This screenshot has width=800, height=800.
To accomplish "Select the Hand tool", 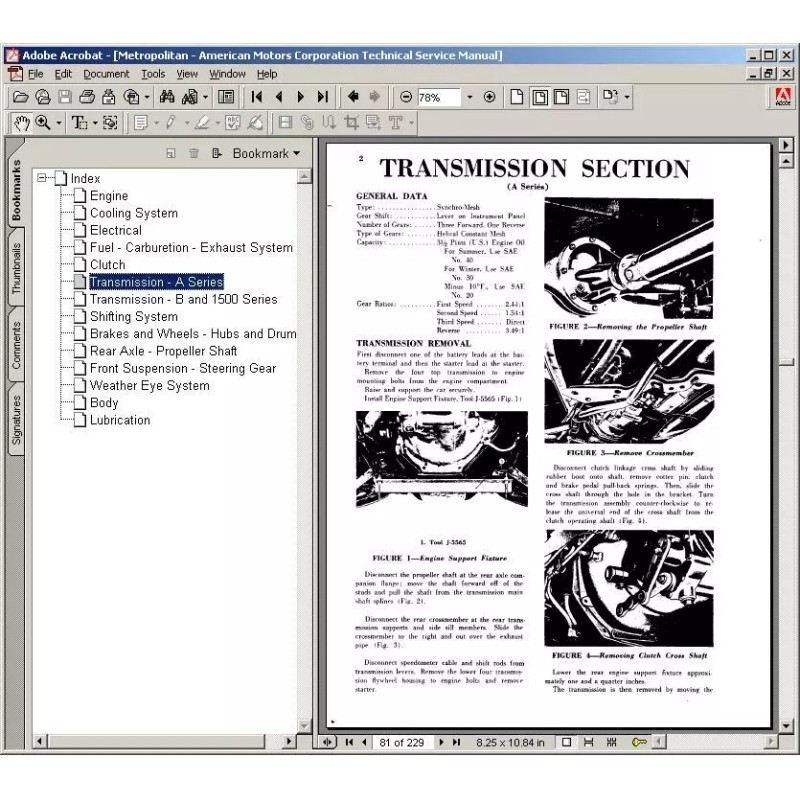I will [x=21, y=123].
